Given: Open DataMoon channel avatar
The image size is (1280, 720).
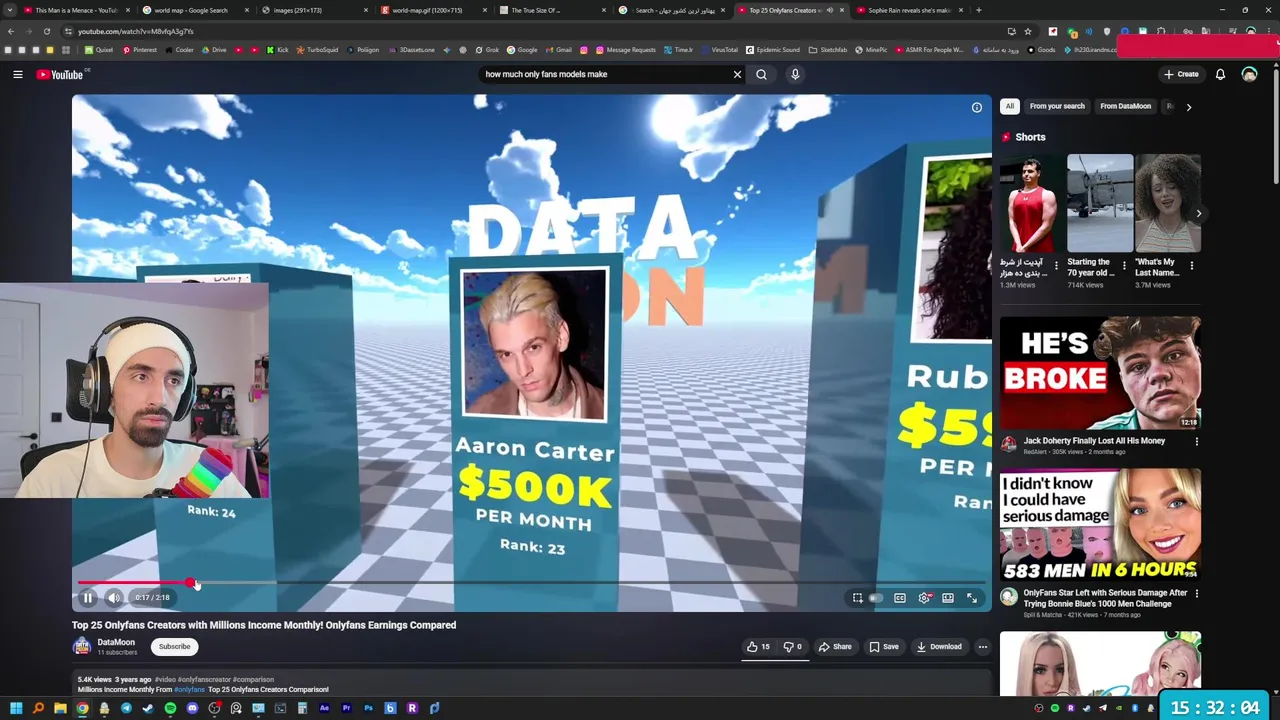Looking at the screenshot, I should coord(82,646).
